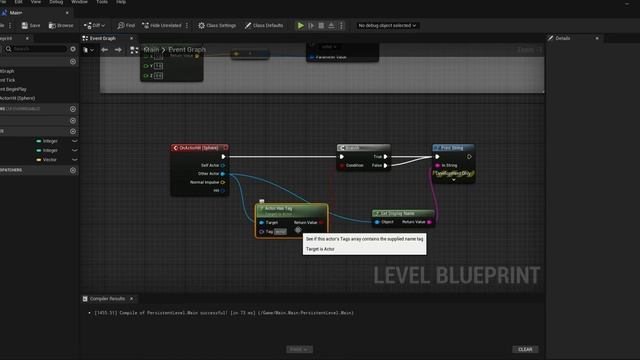Open the Diff dropdown

pos(94,25)
